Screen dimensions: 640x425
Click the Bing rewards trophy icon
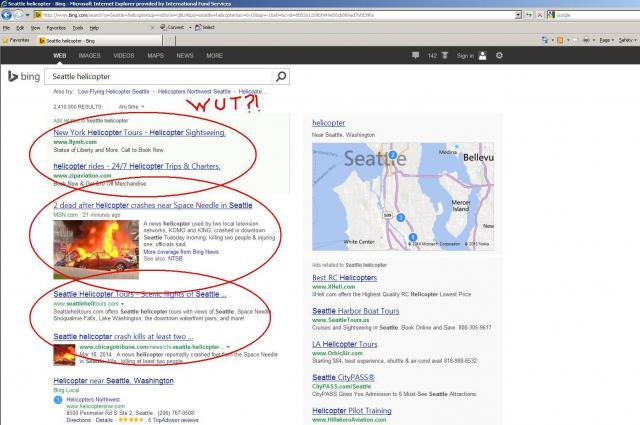click(444, 55)
